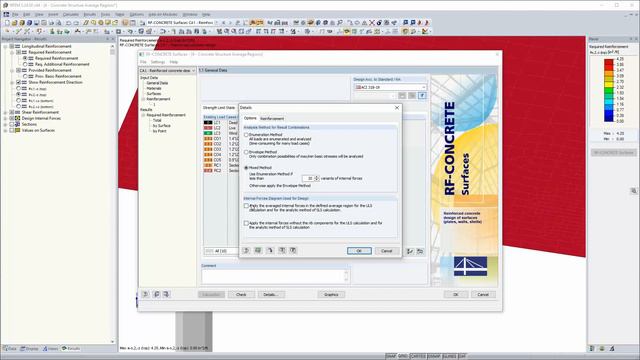This screenshot has width=640, height=360.
Task: Open Results tab at bottom of navigator
Action: click(x=71, y=349)
